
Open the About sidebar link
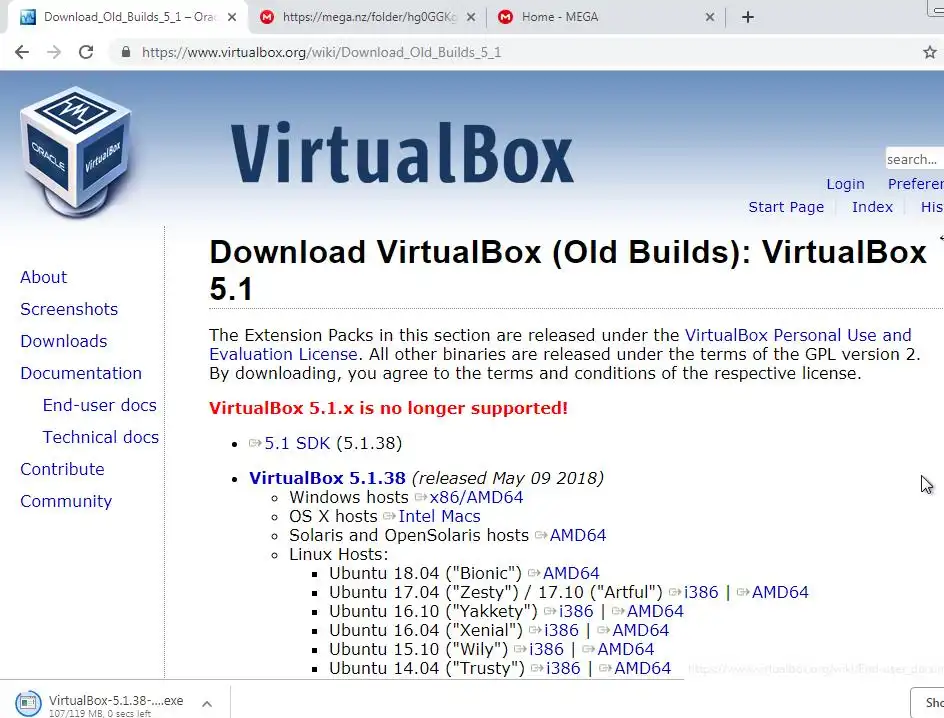click(x=43, y=277)
